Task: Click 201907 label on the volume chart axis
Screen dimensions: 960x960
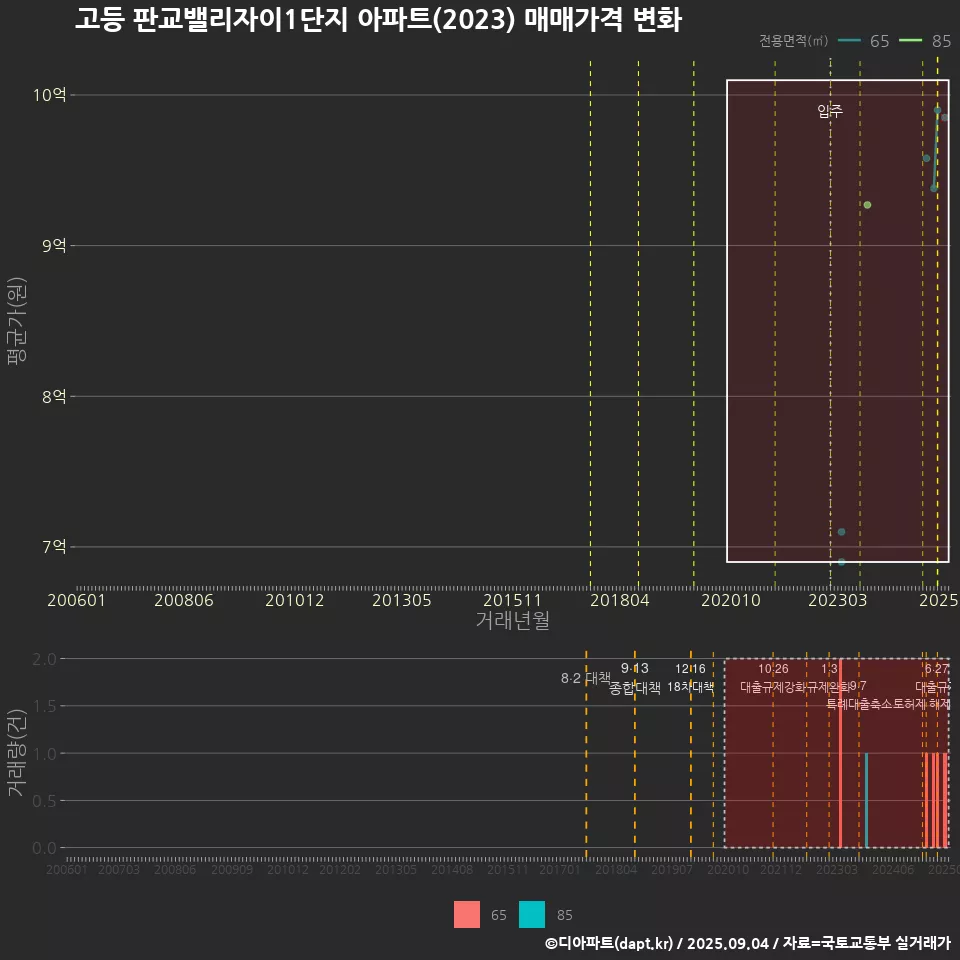Action: tap(672, 869)
